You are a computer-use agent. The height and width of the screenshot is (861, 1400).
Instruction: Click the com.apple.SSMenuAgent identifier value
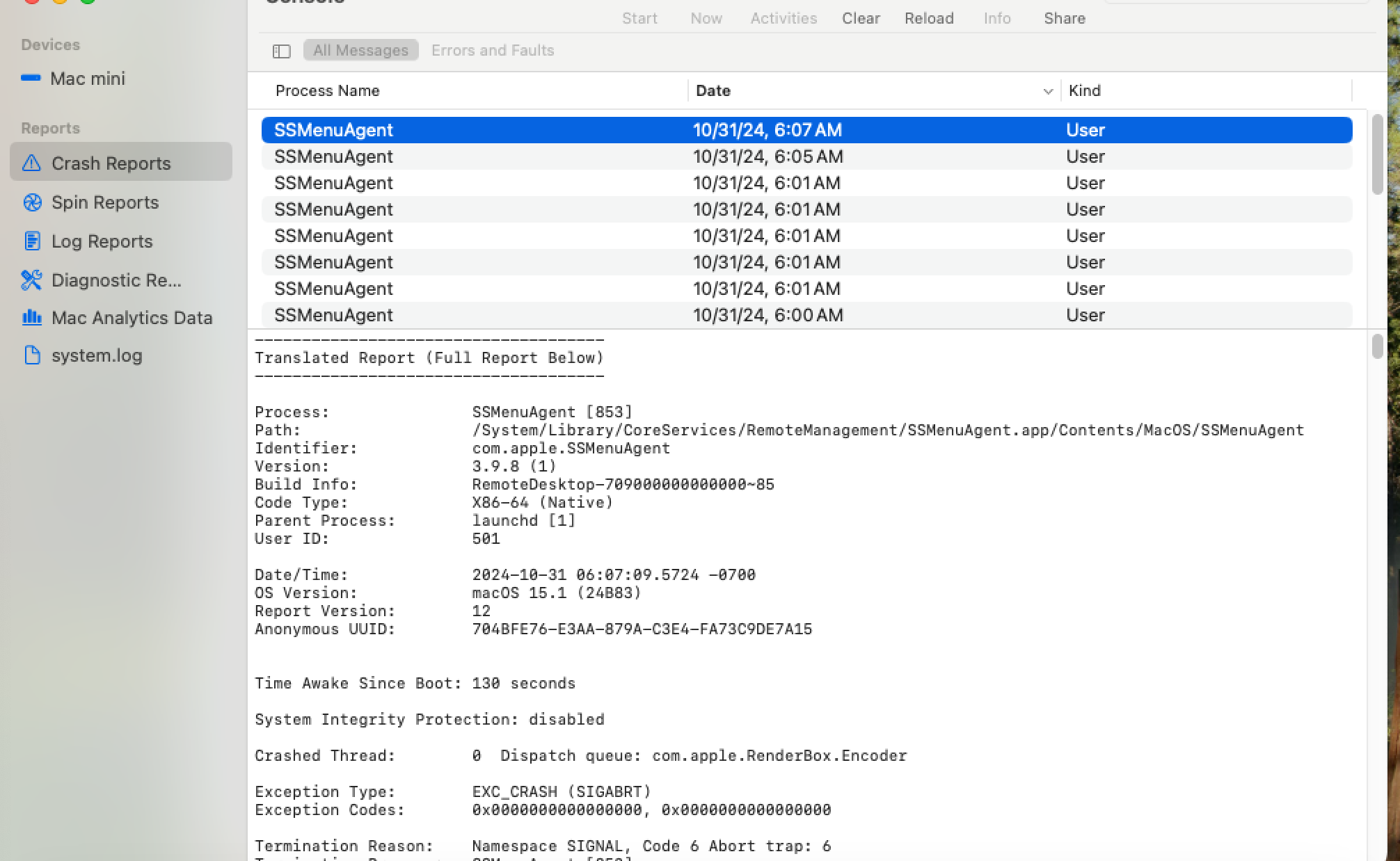click(571, 448)
